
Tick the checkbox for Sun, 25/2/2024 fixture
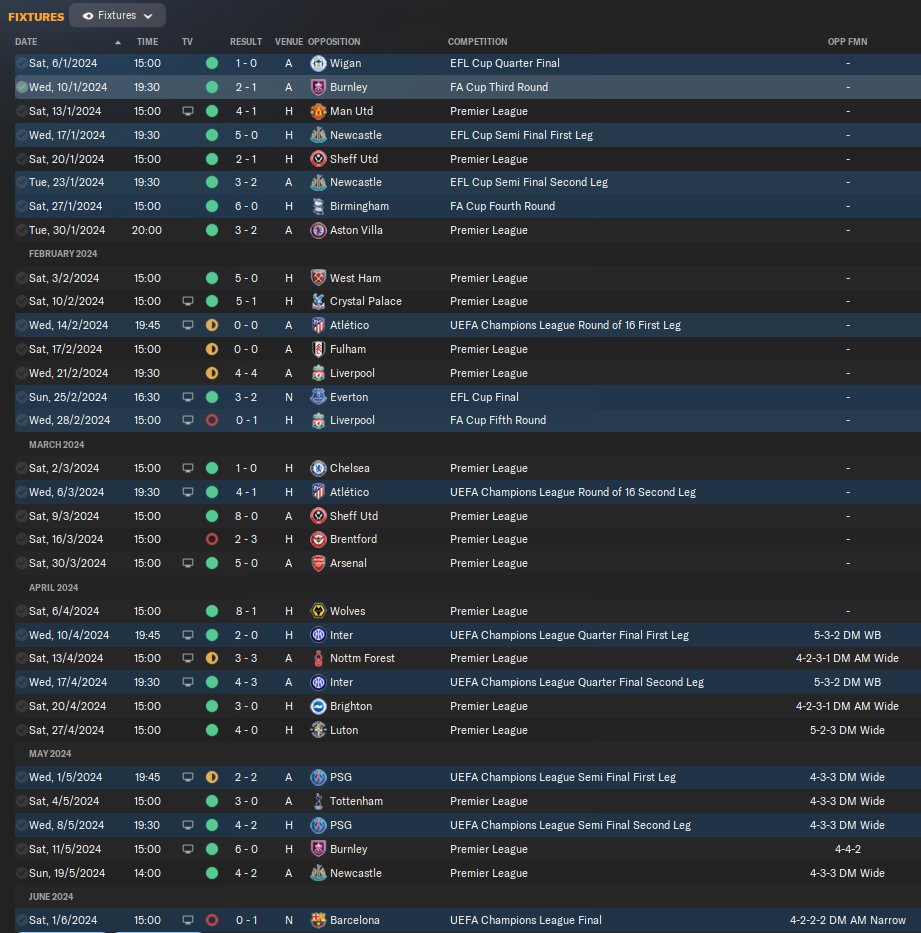pyautogui.click(x=21, y=397)
